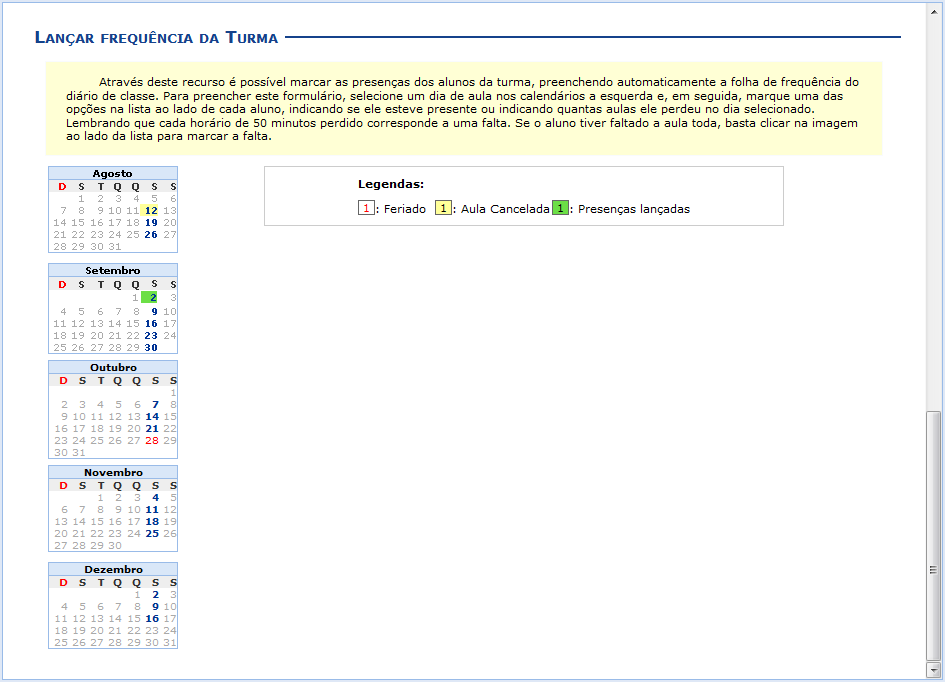This screenshot has width=945, height=682.
Task: Click the green Presenças lançadas legend box
Action: tap(560, 208)
